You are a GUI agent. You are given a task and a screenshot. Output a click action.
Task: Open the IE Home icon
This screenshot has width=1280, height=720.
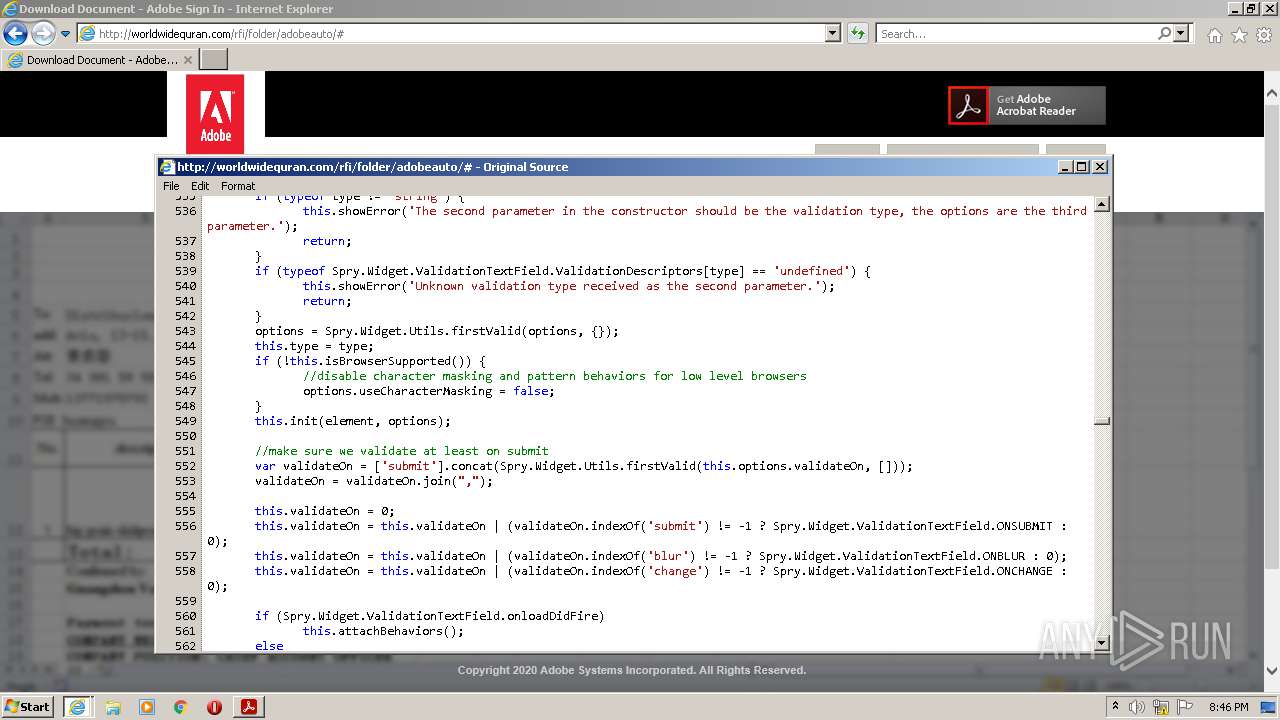pos(1214,35)
